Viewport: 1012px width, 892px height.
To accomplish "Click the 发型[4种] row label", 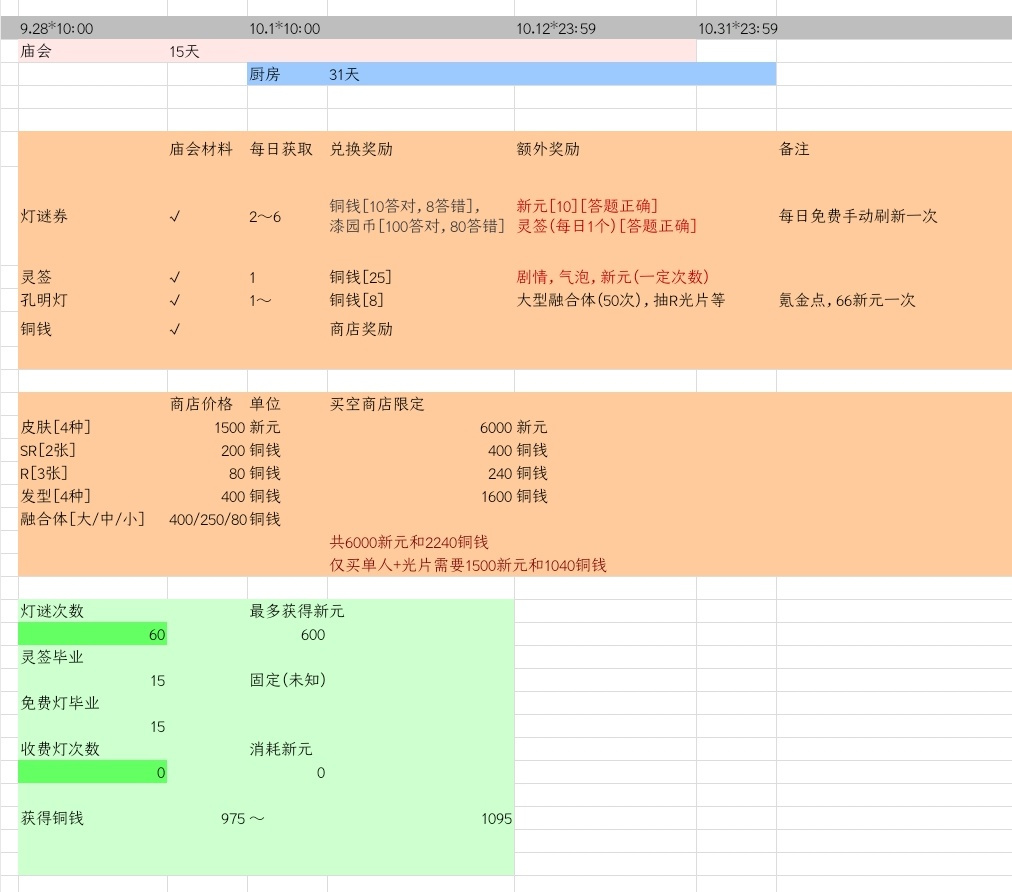I will pos(56,496).
